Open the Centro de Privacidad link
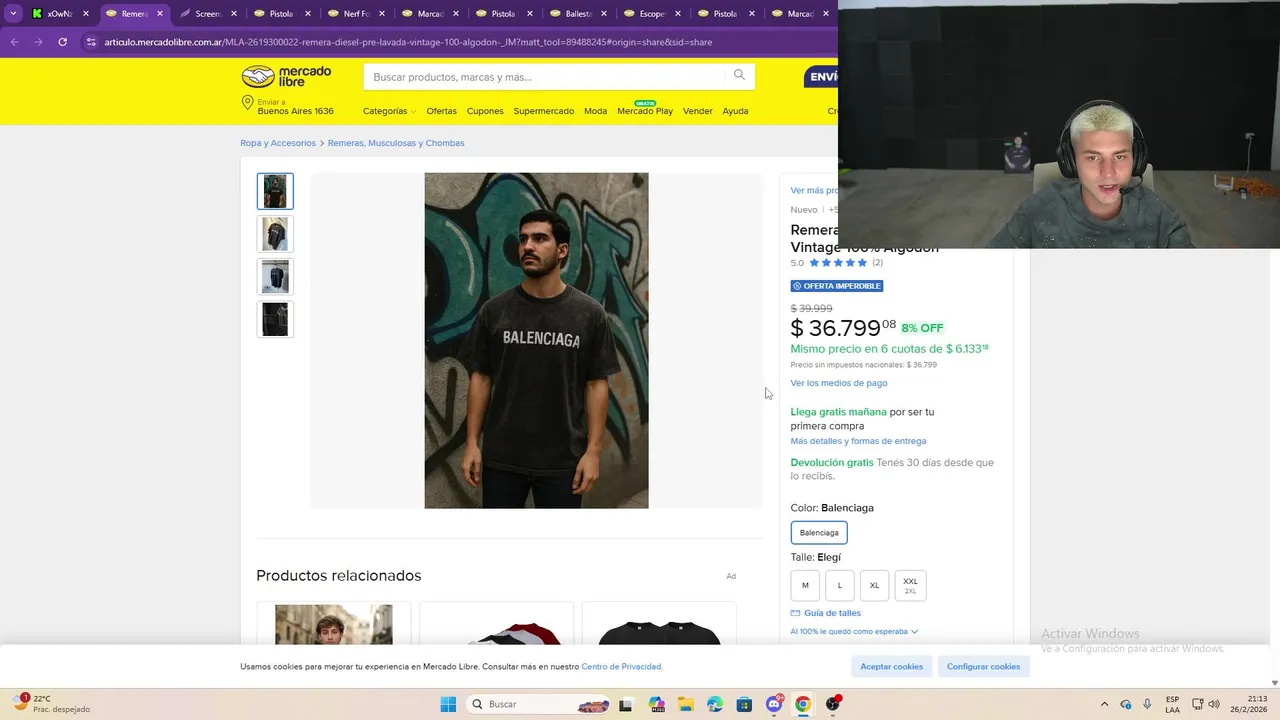Screen dimensions: 1280x720 coord(622,666)
